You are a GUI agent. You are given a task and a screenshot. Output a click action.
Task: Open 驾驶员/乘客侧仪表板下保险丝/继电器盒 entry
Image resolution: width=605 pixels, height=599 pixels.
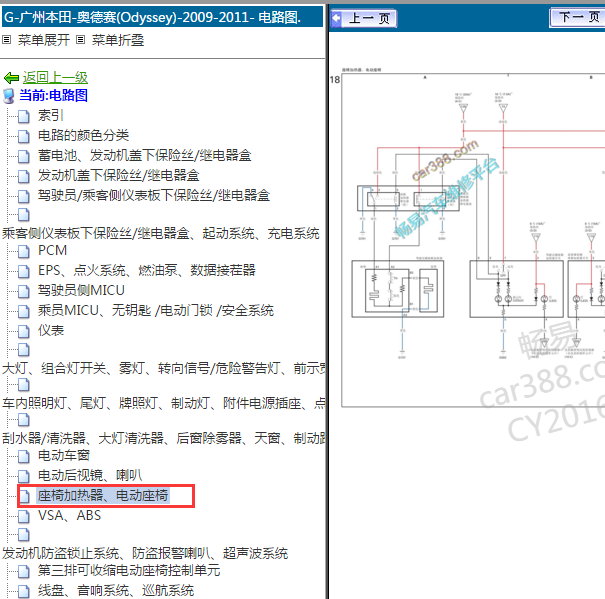[x=154, y=195]
